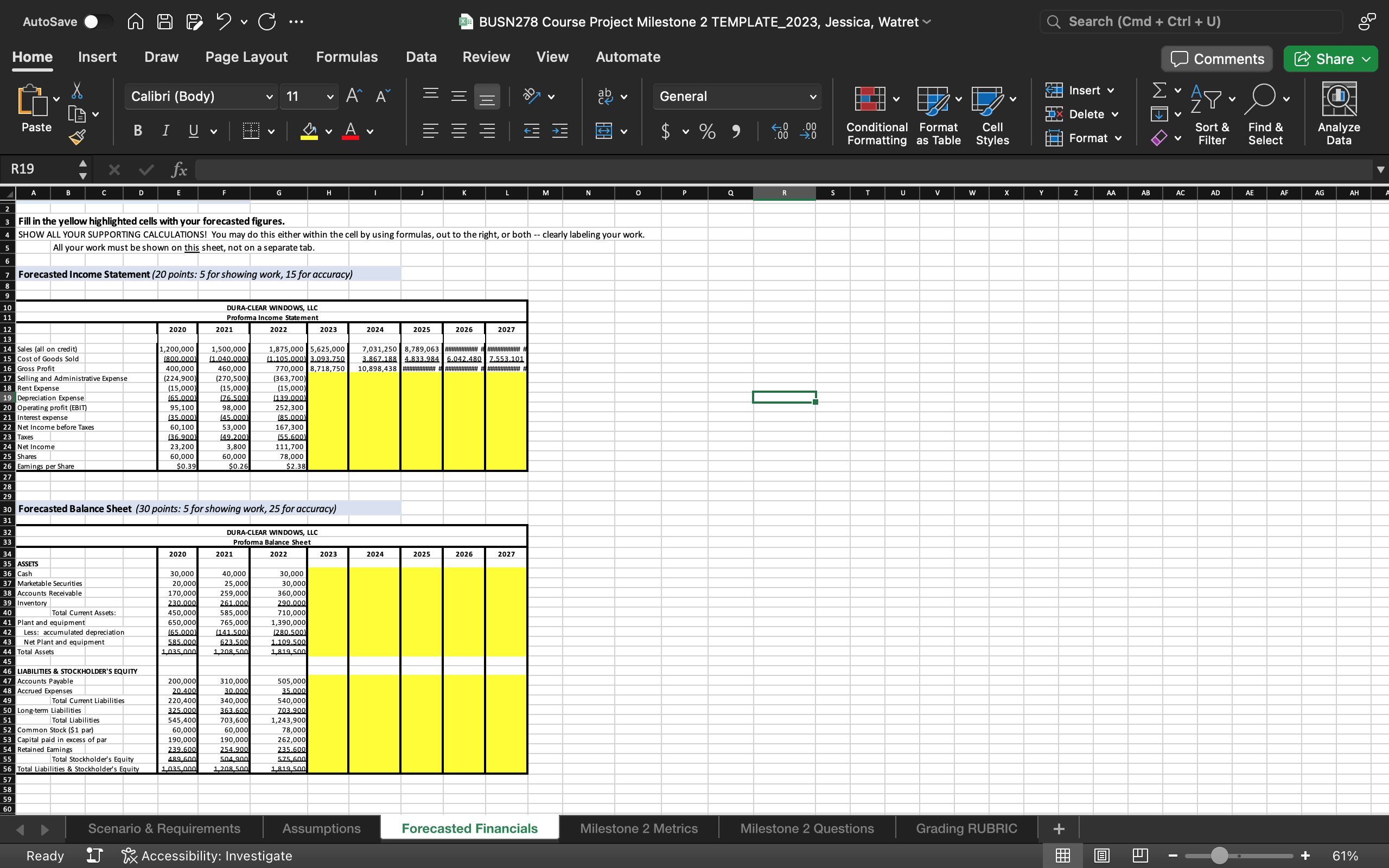Click the Wrap Text icon
Viewport: 1389px width, 868px height.
coord(605,96)
